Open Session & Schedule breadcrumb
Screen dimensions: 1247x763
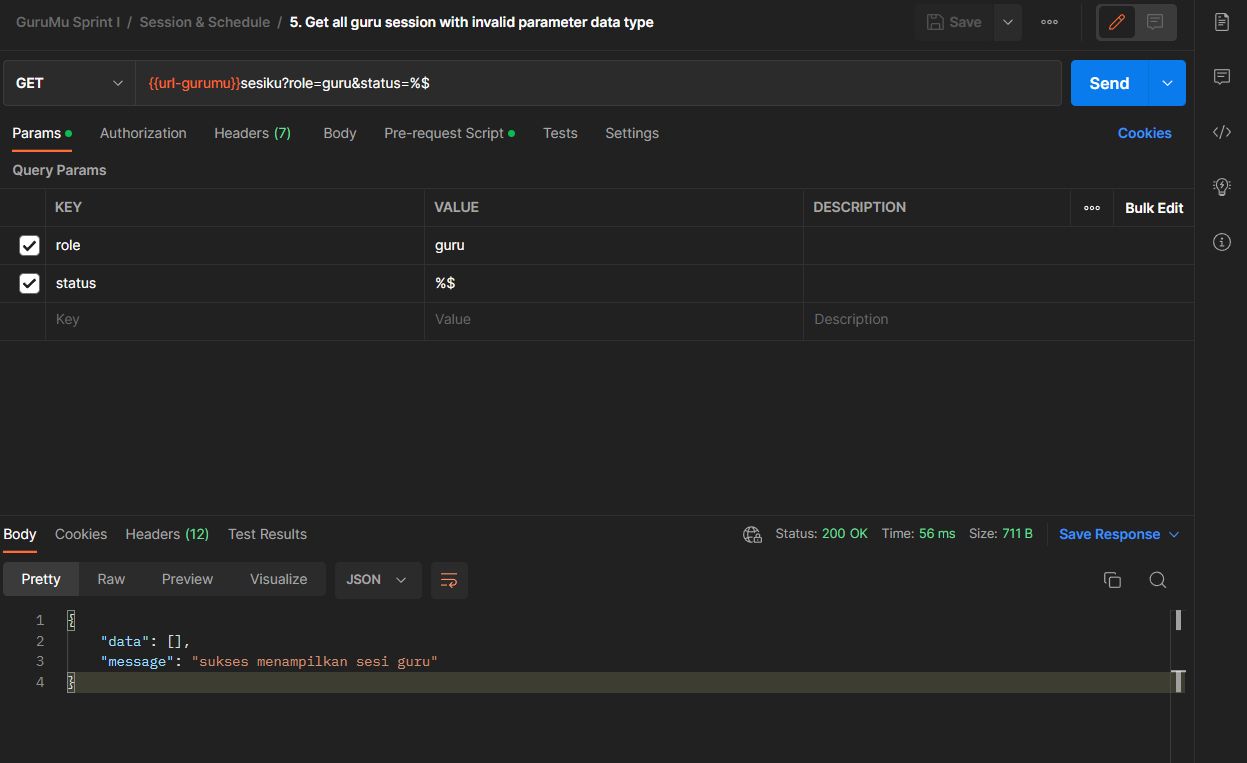[x=205, y=22]
